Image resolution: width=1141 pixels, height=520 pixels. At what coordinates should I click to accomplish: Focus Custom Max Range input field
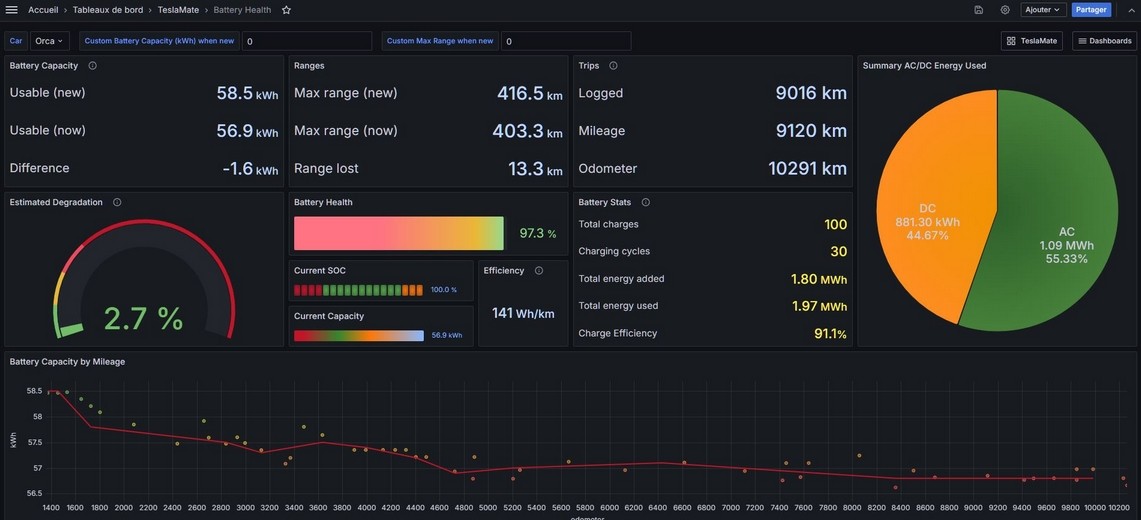tap(565, 41)
